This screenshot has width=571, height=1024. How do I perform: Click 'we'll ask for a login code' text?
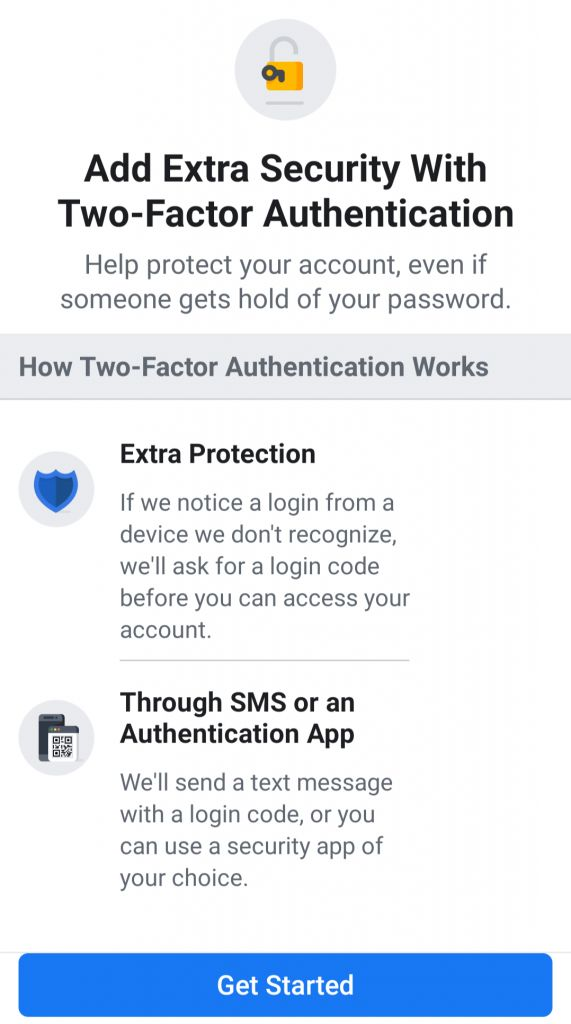(x=250, y=566)
